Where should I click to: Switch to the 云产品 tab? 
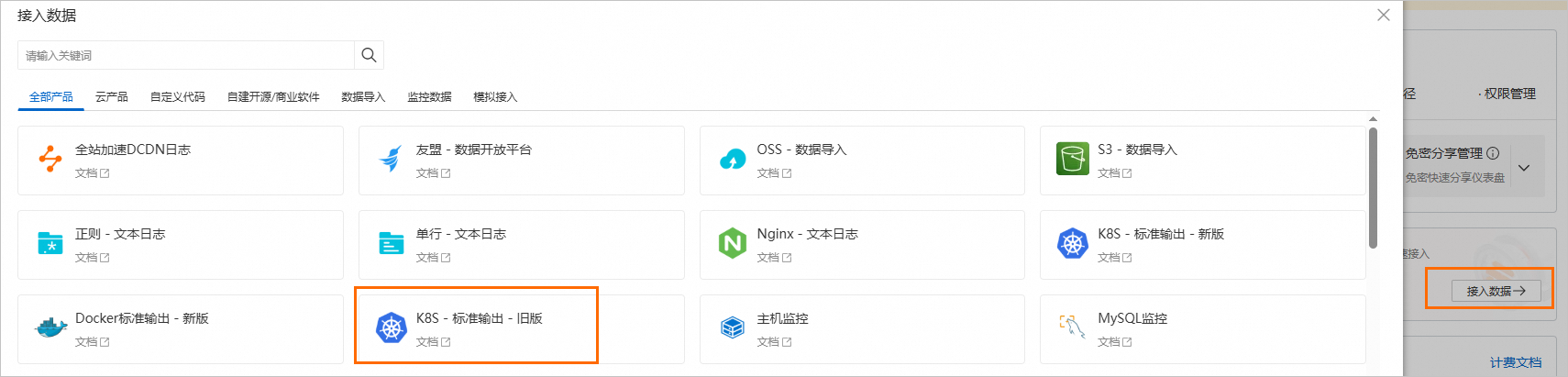[x=111, y=97]
